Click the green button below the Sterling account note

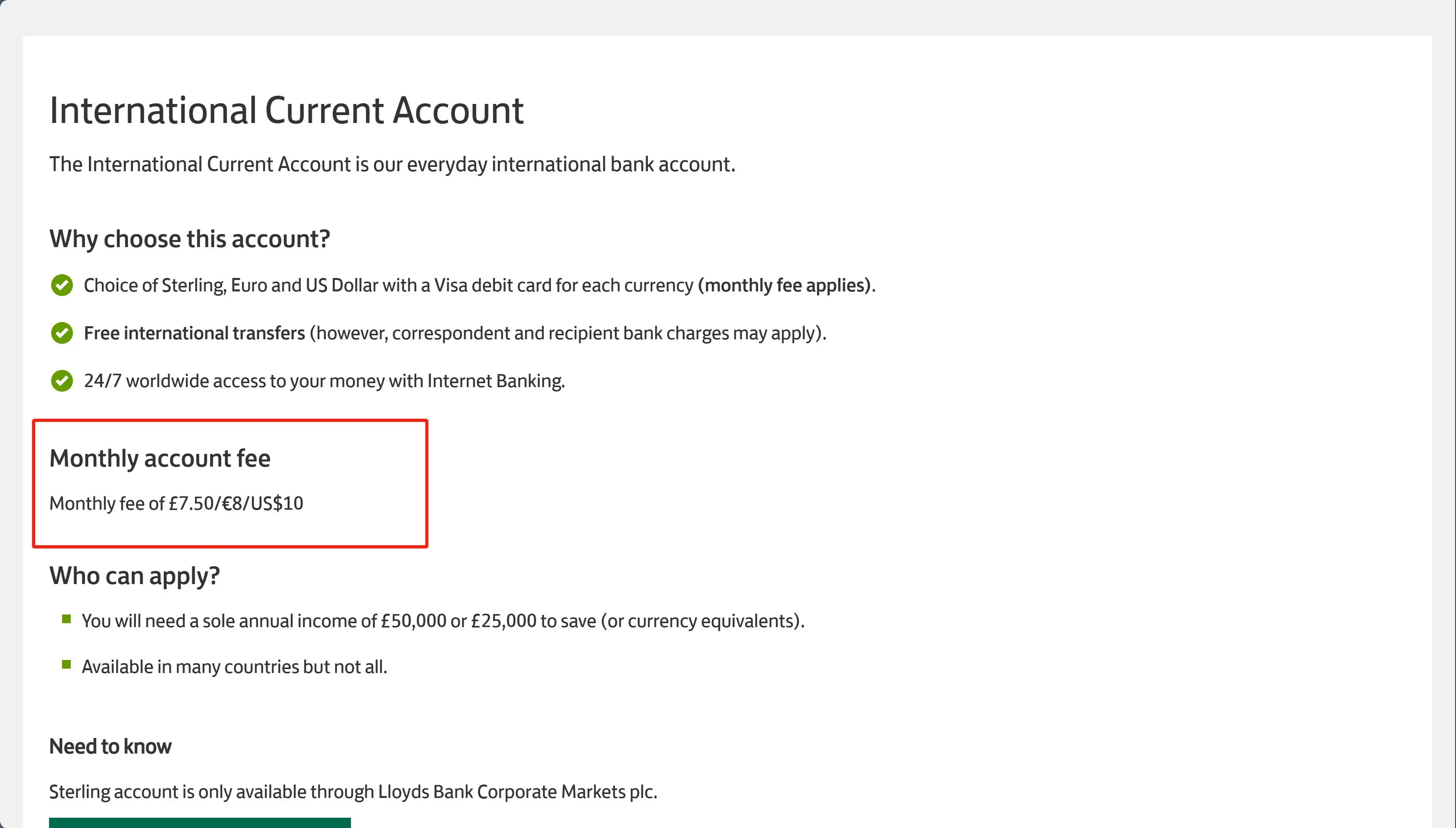pos(200,822)
